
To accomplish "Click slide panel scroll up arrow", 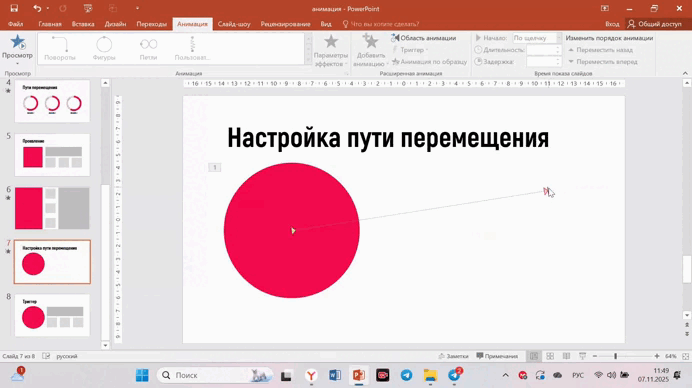I will [x=105, y=83].
